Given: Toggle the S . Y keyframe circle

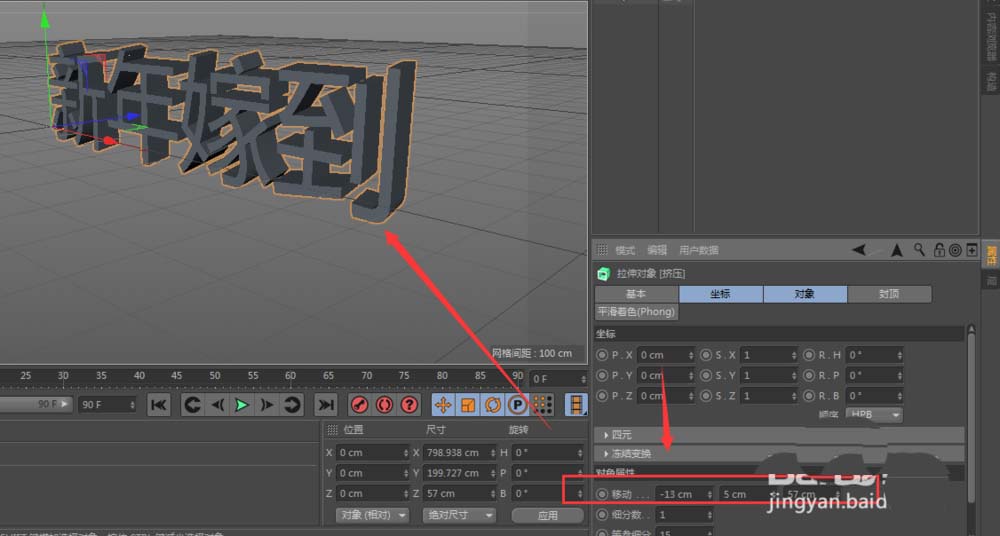Looking at the screenshot, I should tap(706, 376).
